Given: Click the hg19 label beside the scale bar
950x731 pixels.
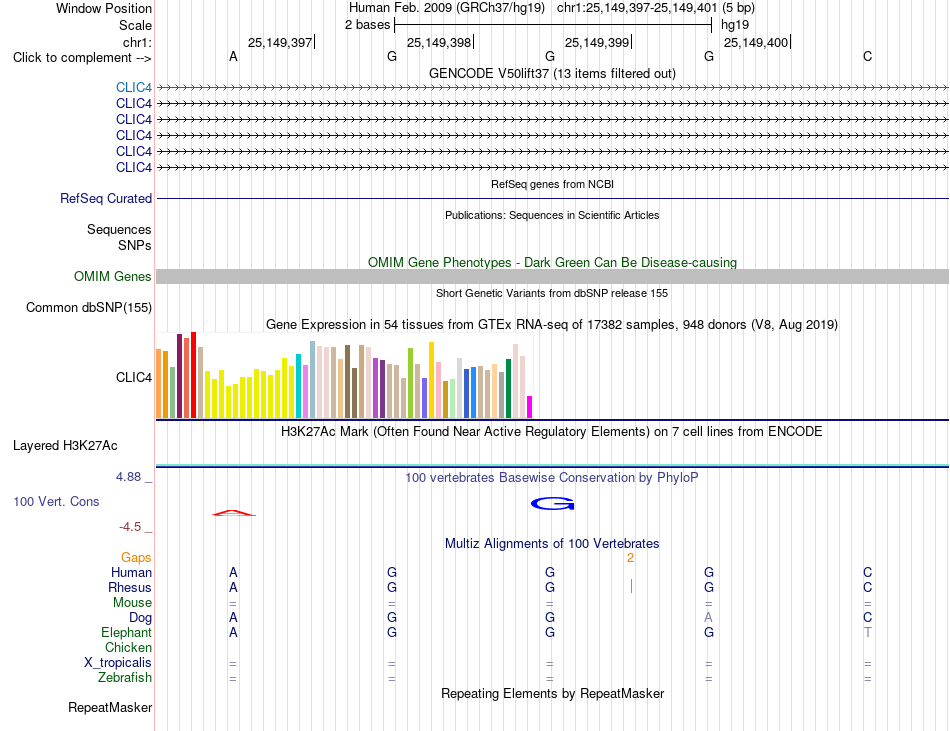Looking at the screenshot, I should 735,25.
